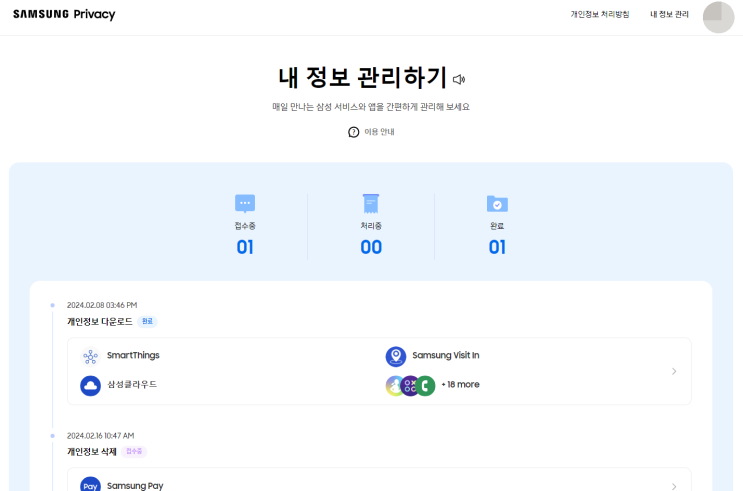The image size is (743, 491).
Task: Open the Samsung Privacy logo home link
Action: 64,14
